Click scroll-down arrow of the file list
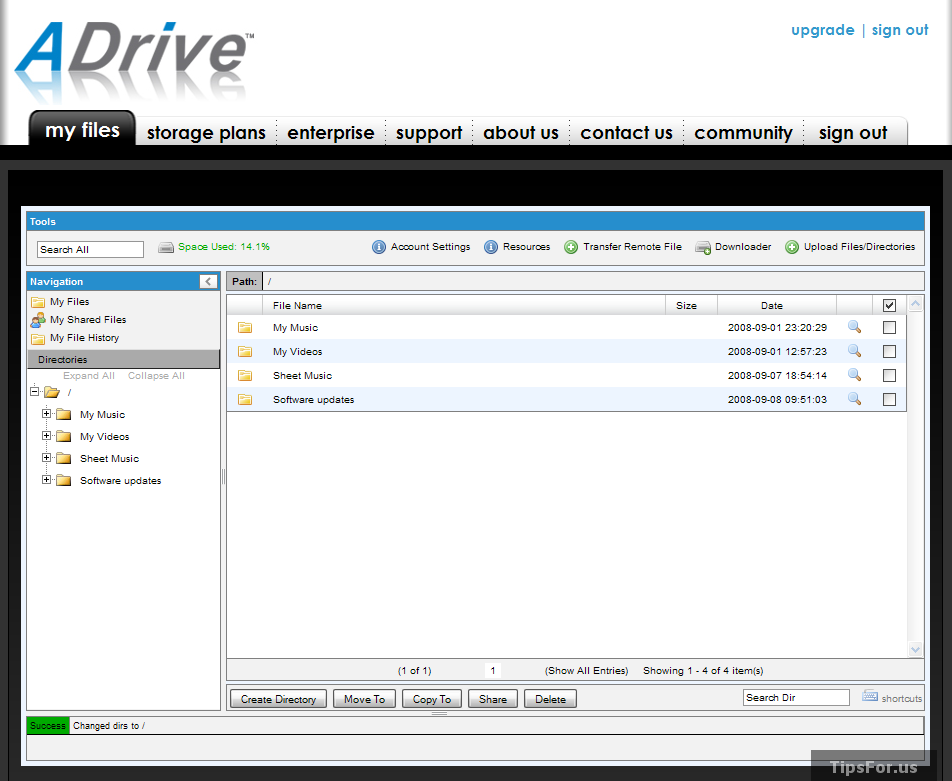 [916, 649]
